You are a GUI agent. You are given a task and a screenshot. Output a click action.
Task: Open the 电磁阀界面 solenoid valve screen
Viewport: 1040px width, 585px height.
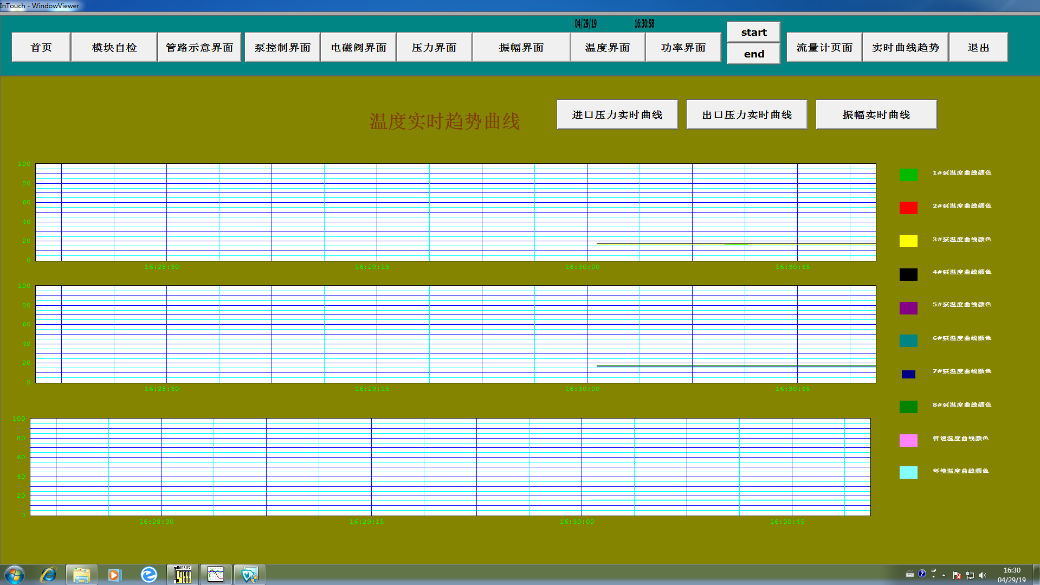358,47
